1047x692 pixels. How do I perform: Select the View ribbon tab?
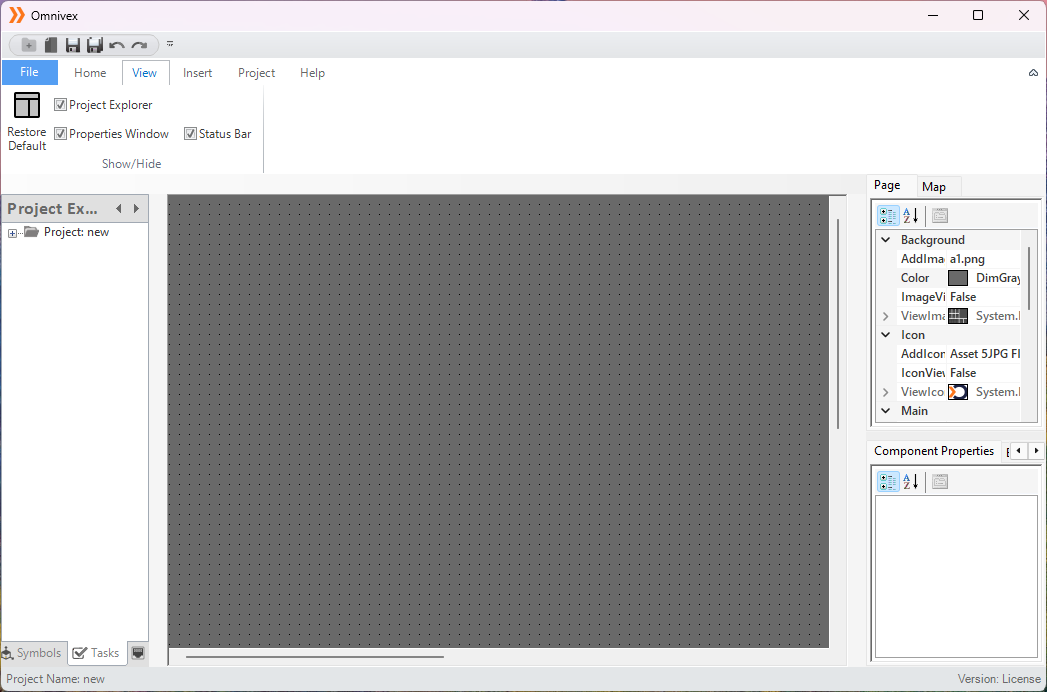(x=145, y=73)
